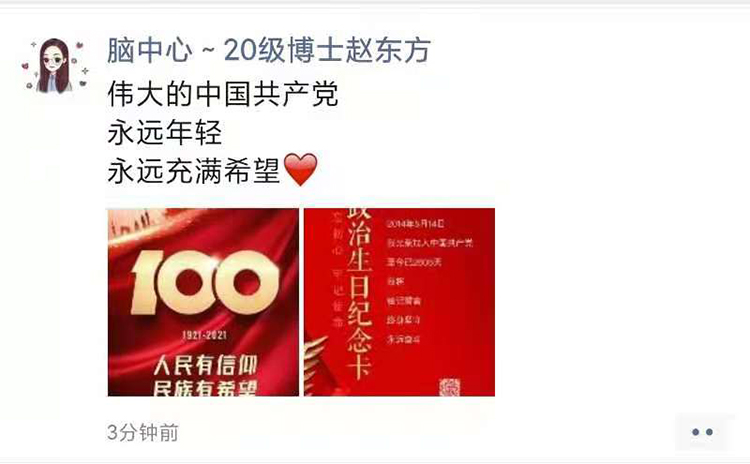The height and width of the screenshot is (464, 750).
Task: Click the post text 永远充满希望
Action: (x=194, y=171)
